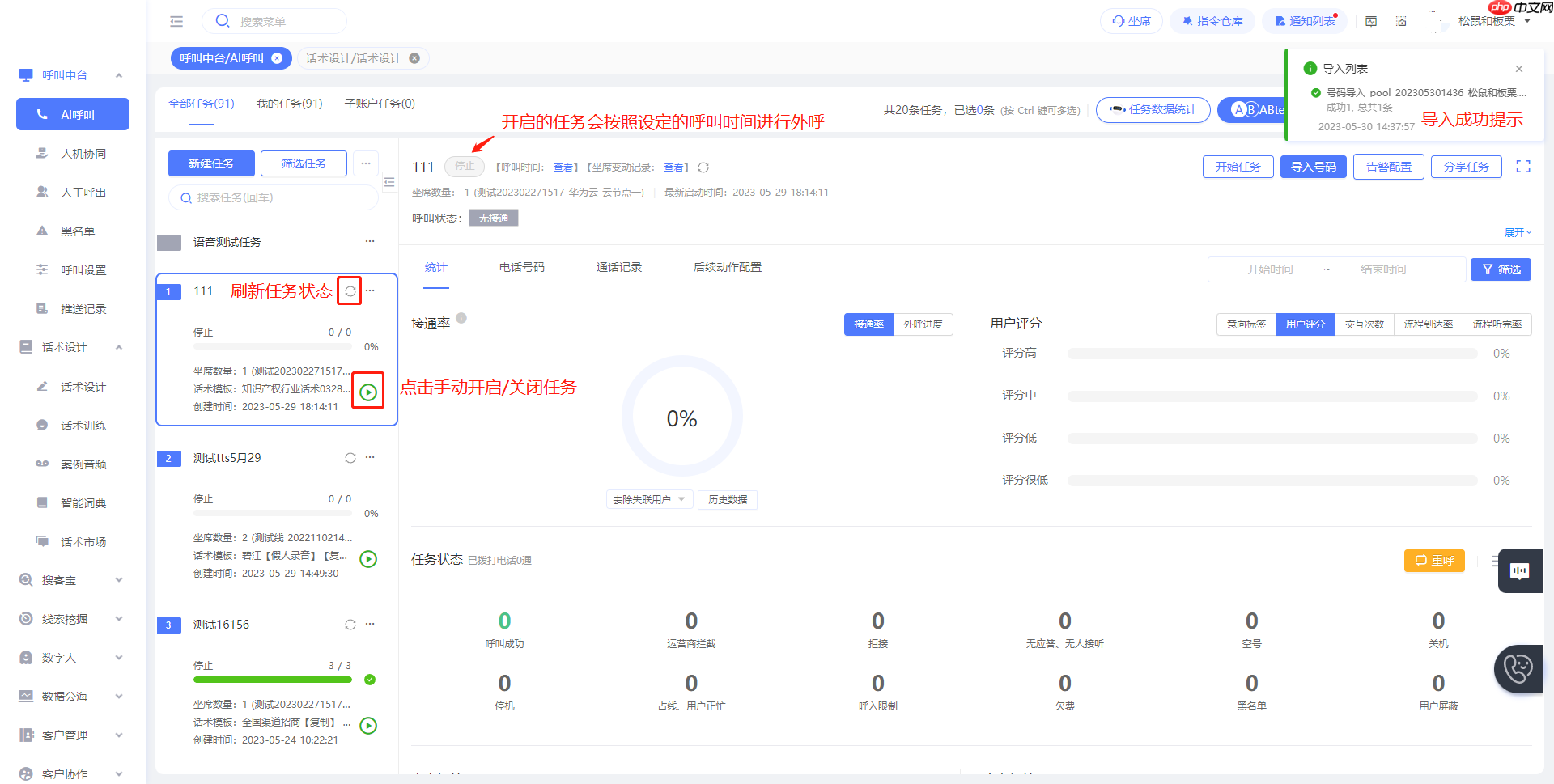
Task: Open more options next to 筛选任务
Action: (x=366, y=163)
